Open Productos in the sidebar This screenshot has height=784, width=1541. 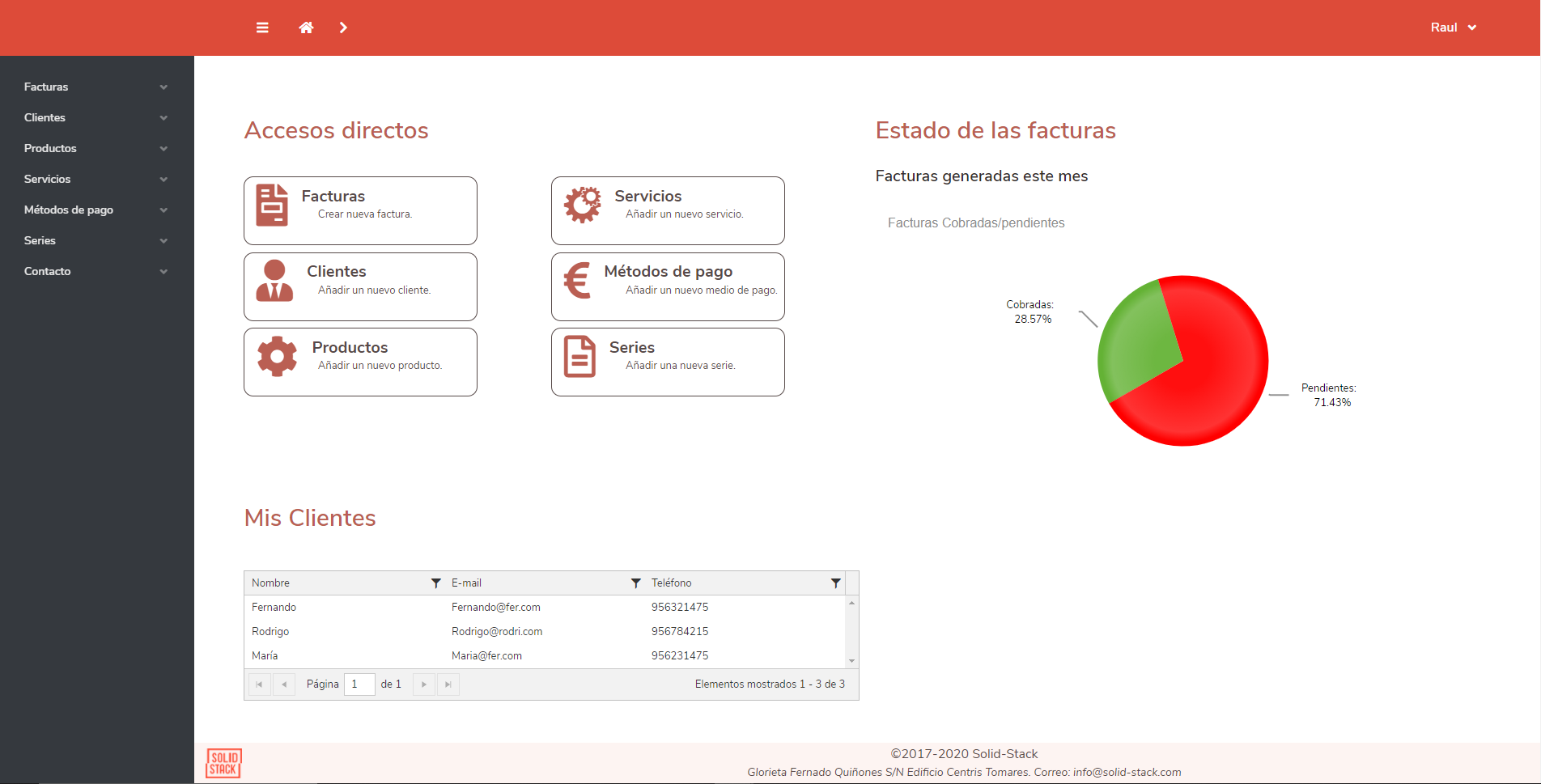50,148
